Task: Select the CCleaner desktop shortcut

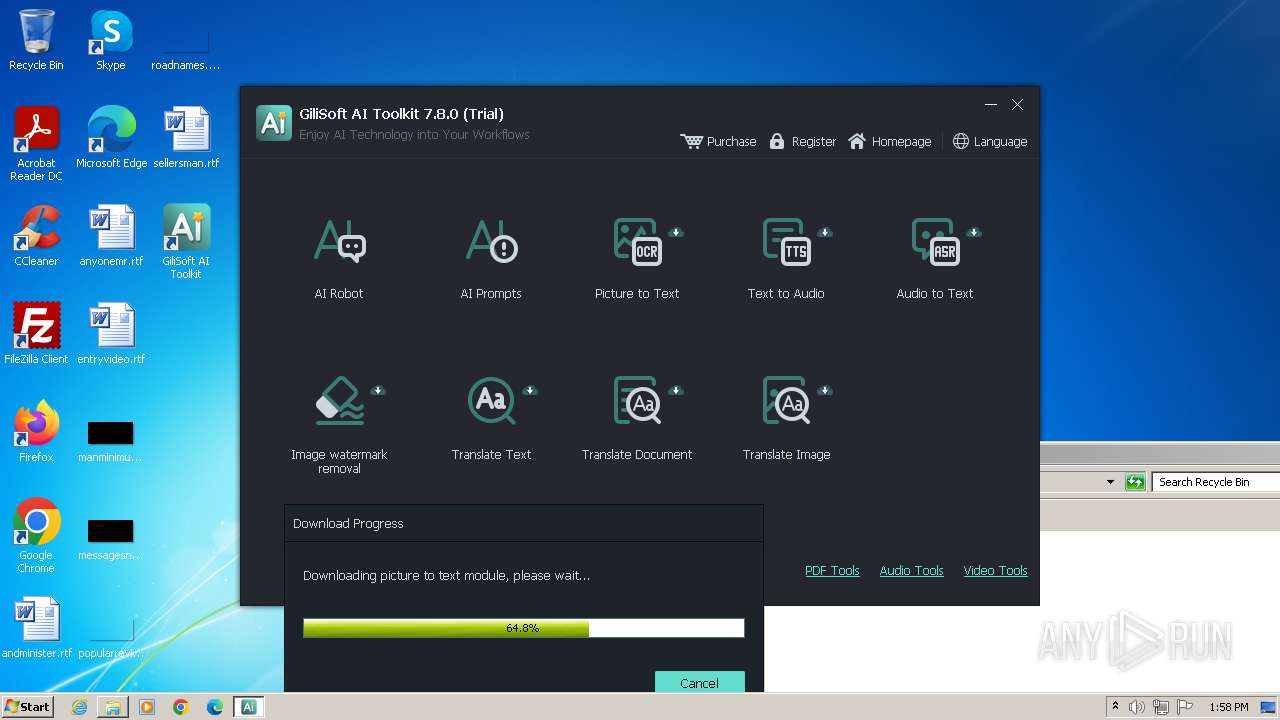Action: click(36, 236)
